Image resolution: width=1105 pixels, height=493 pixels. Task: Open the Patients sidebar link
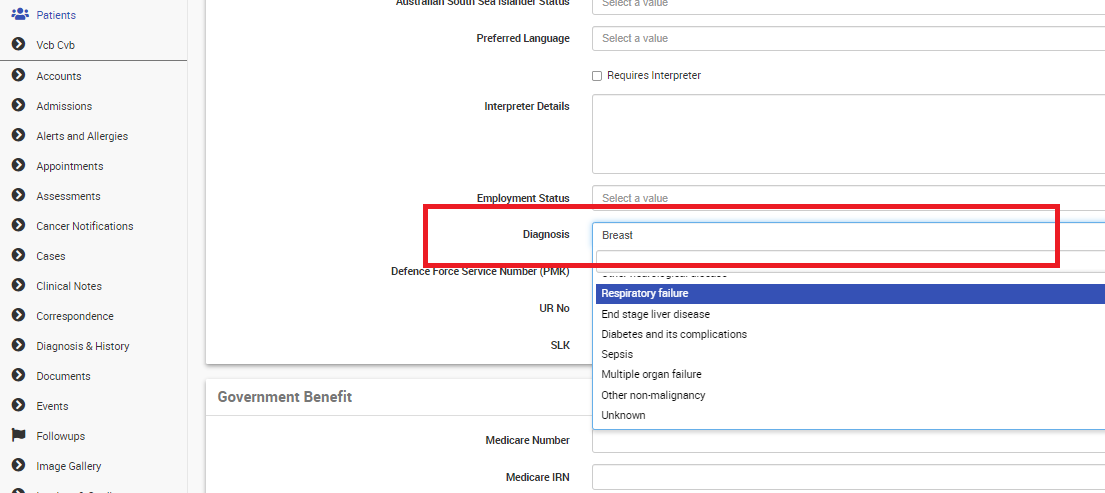click(x=56, y=15)
